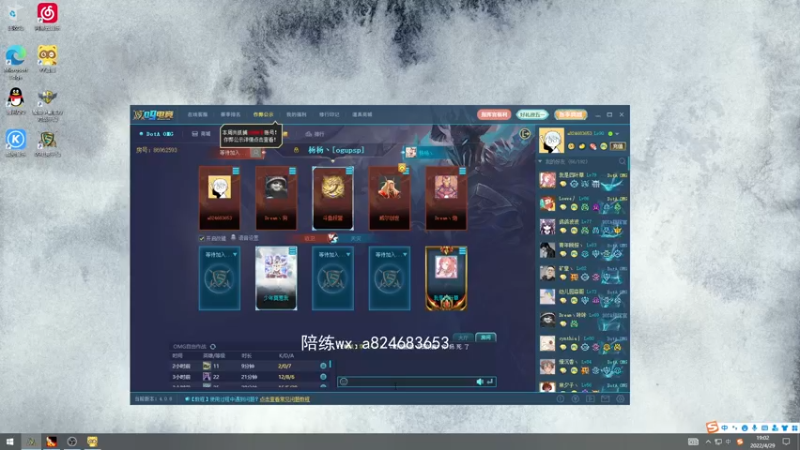Image resolution: width=800 pixels, height=450 pixels.
Task: Open the winged shield desktop shortcut
Action: [47, 97]
